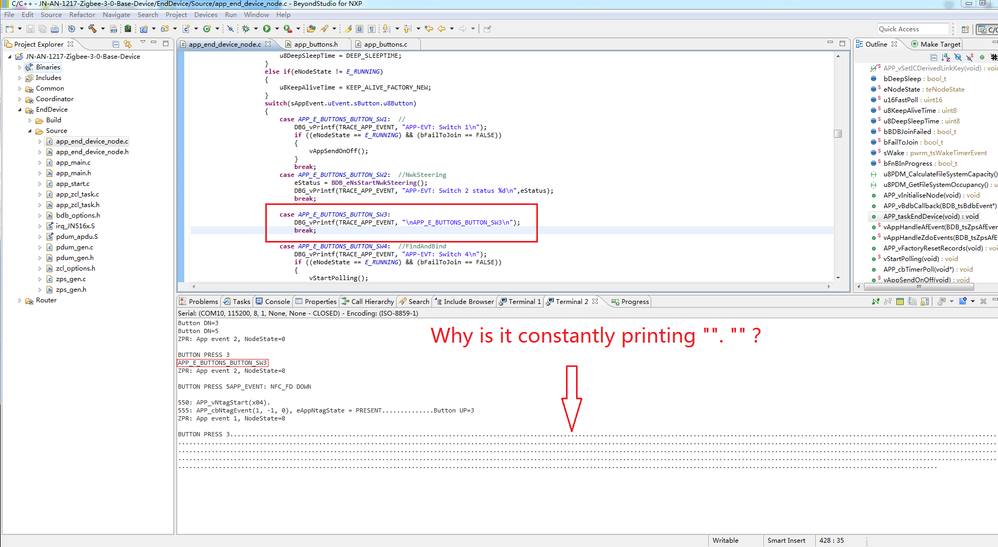
Task: Switch to app_buttons.c editor tab
Action: [385, 45]
